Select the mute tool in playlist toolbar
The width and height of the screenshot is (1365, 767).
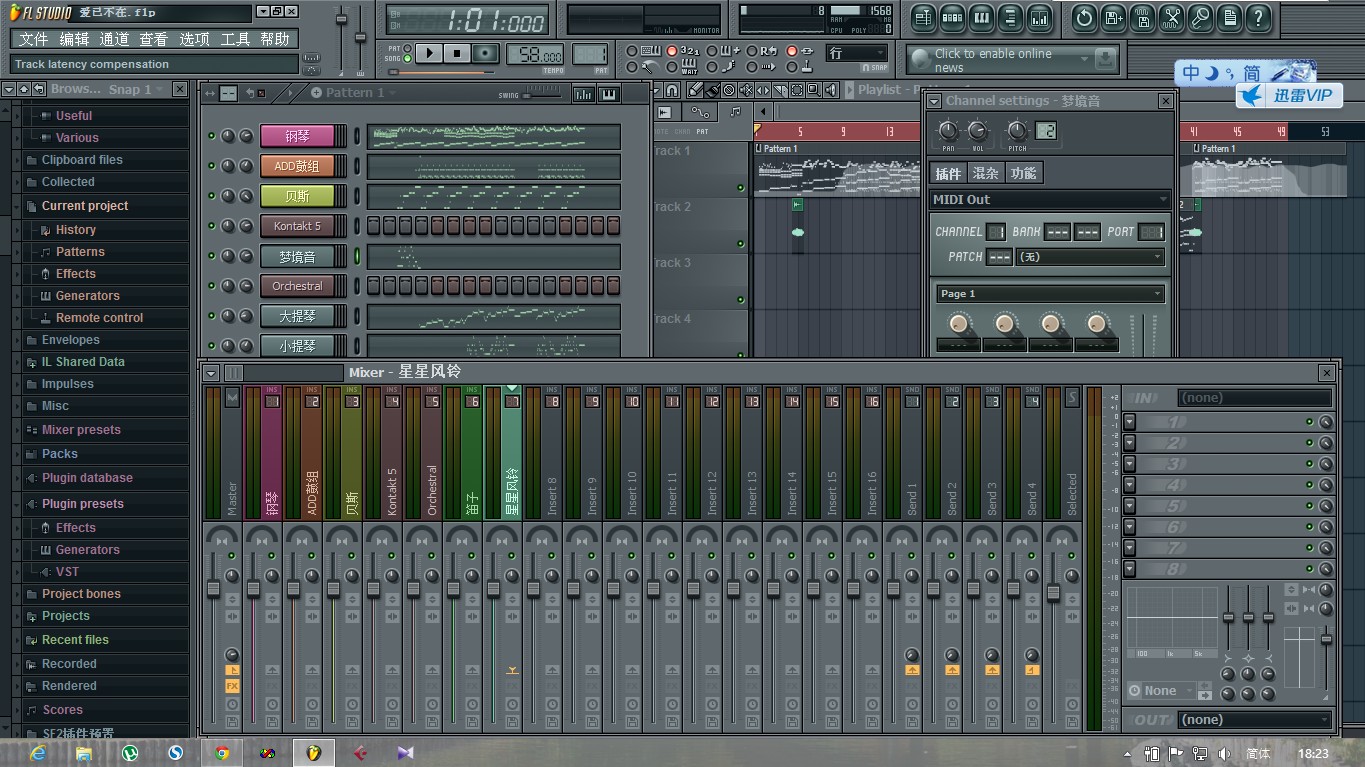coord(746,90)
